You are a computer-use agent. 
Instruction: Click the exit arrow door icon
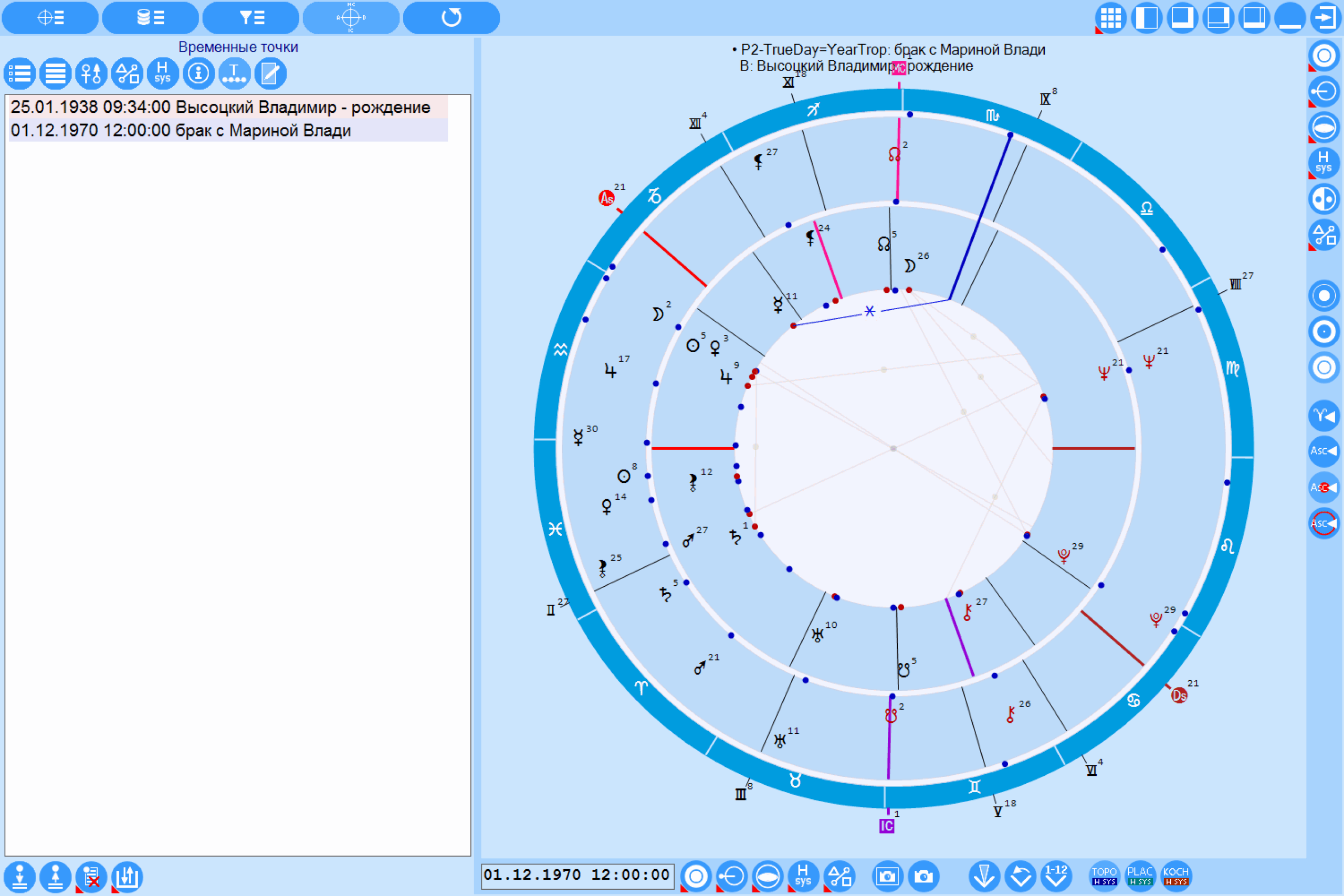pyautogui.click(x=1326, y=18)
